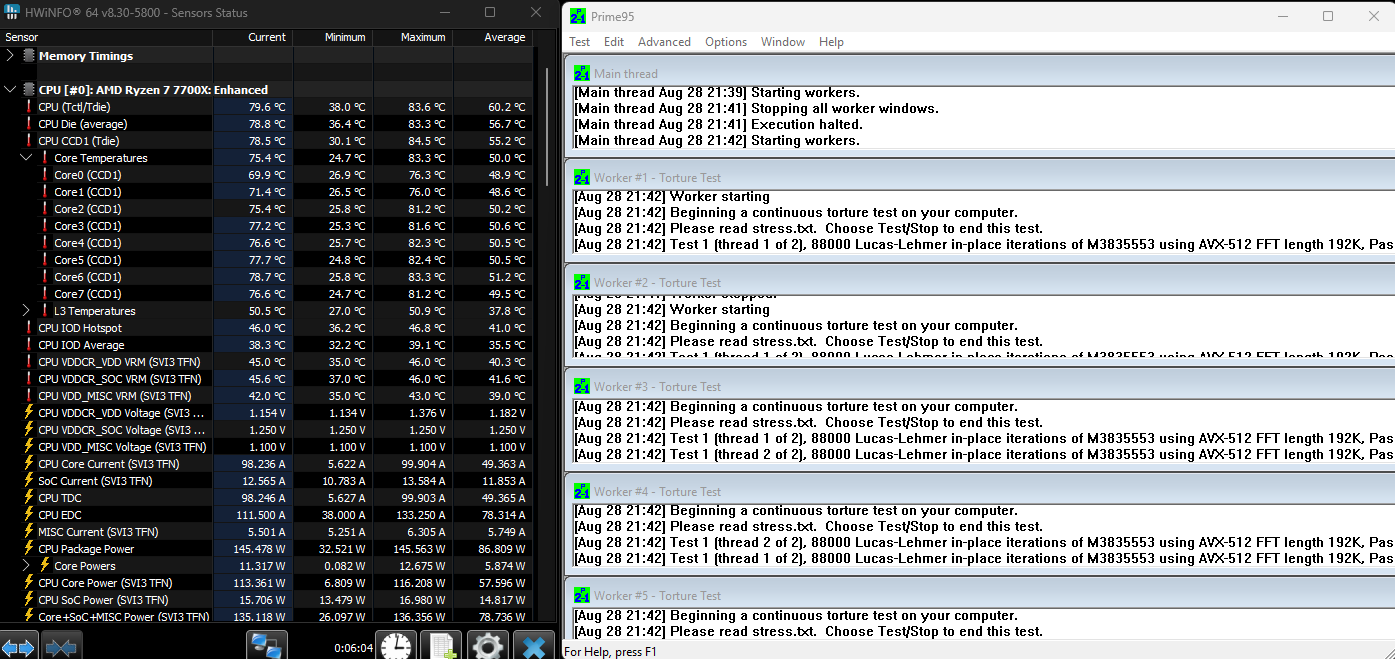Select the MISC Current (SVI3 TFN) row
The image size is (1395, 659).
click(x=267, y=531)
